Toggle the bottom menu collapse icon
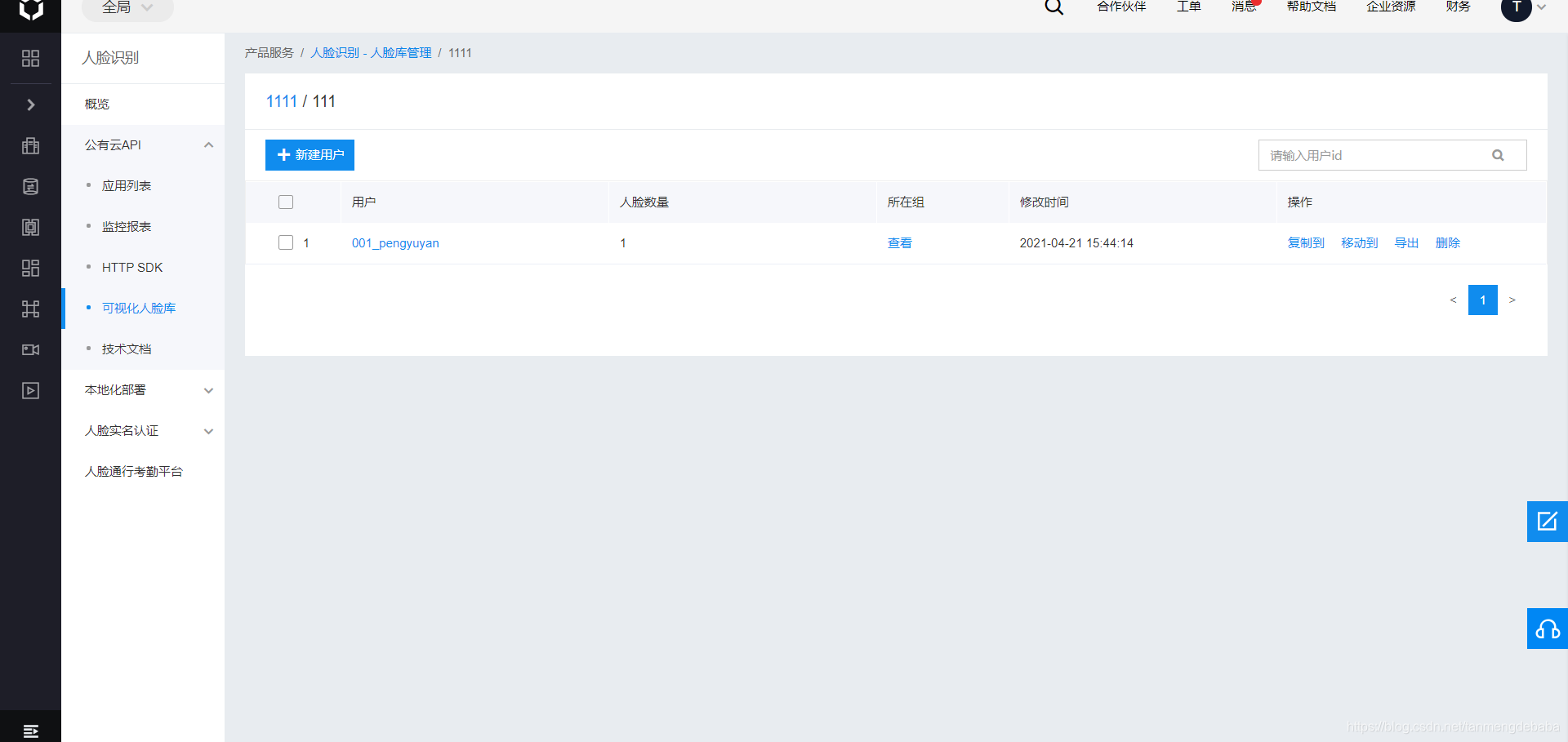The width and height of the screenshot is (1568, 742). [x=30, y=731]
